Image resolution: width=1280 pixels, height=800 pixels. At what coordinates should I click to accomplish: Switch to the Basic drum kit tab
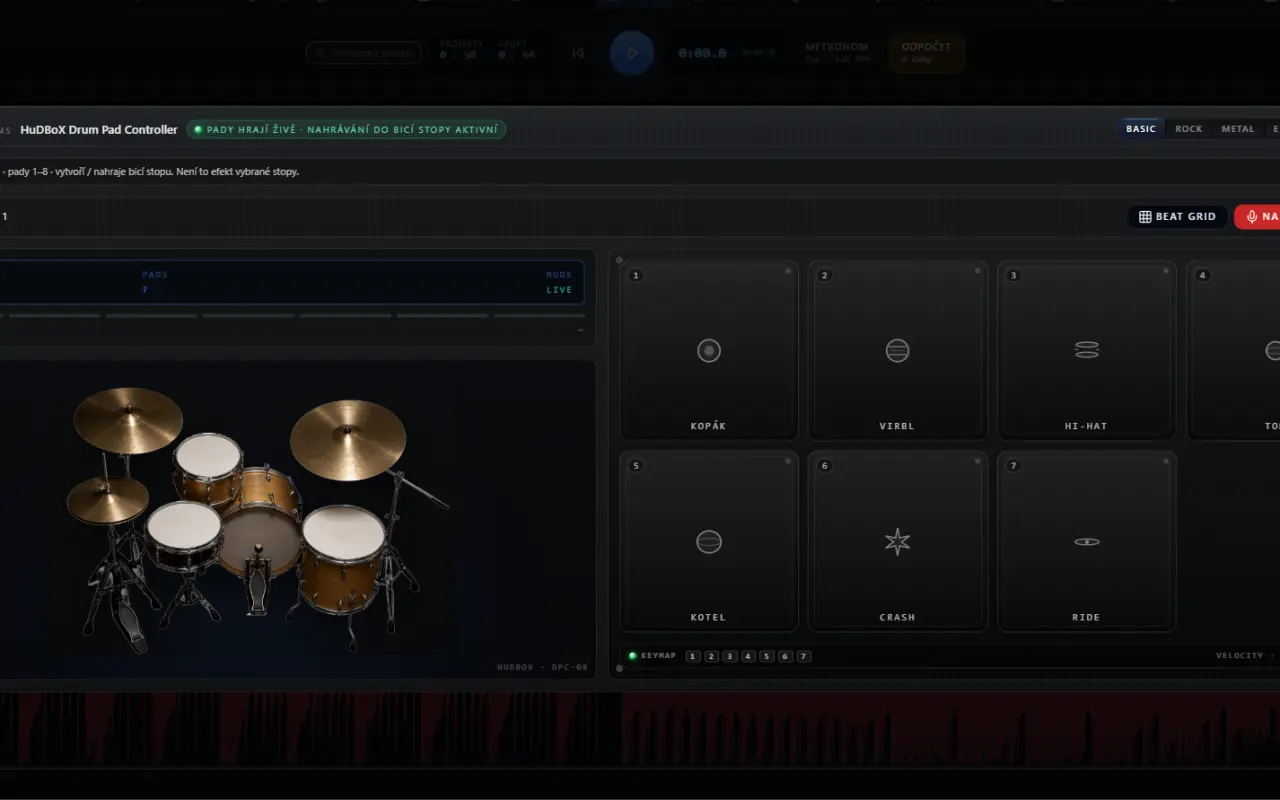1141,129
